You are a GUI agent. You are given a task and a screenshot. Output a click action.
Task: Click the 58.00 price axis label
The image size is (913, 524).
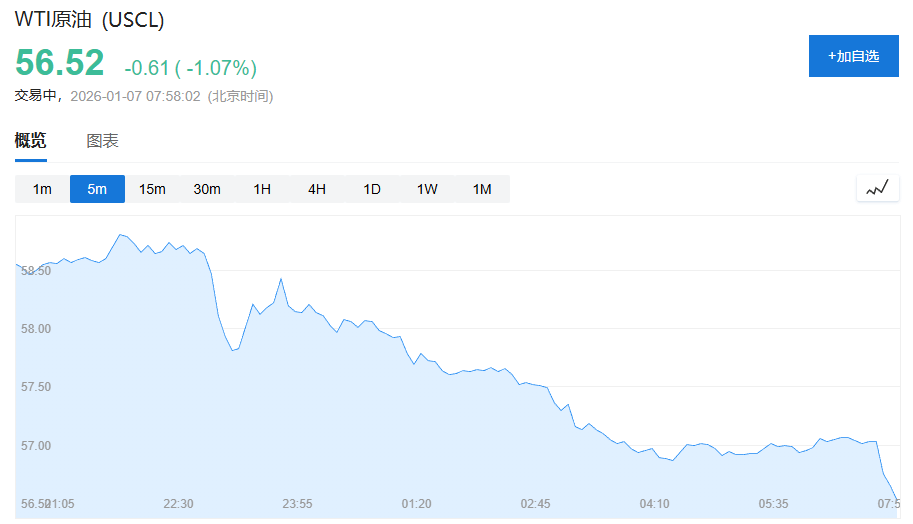37,329
